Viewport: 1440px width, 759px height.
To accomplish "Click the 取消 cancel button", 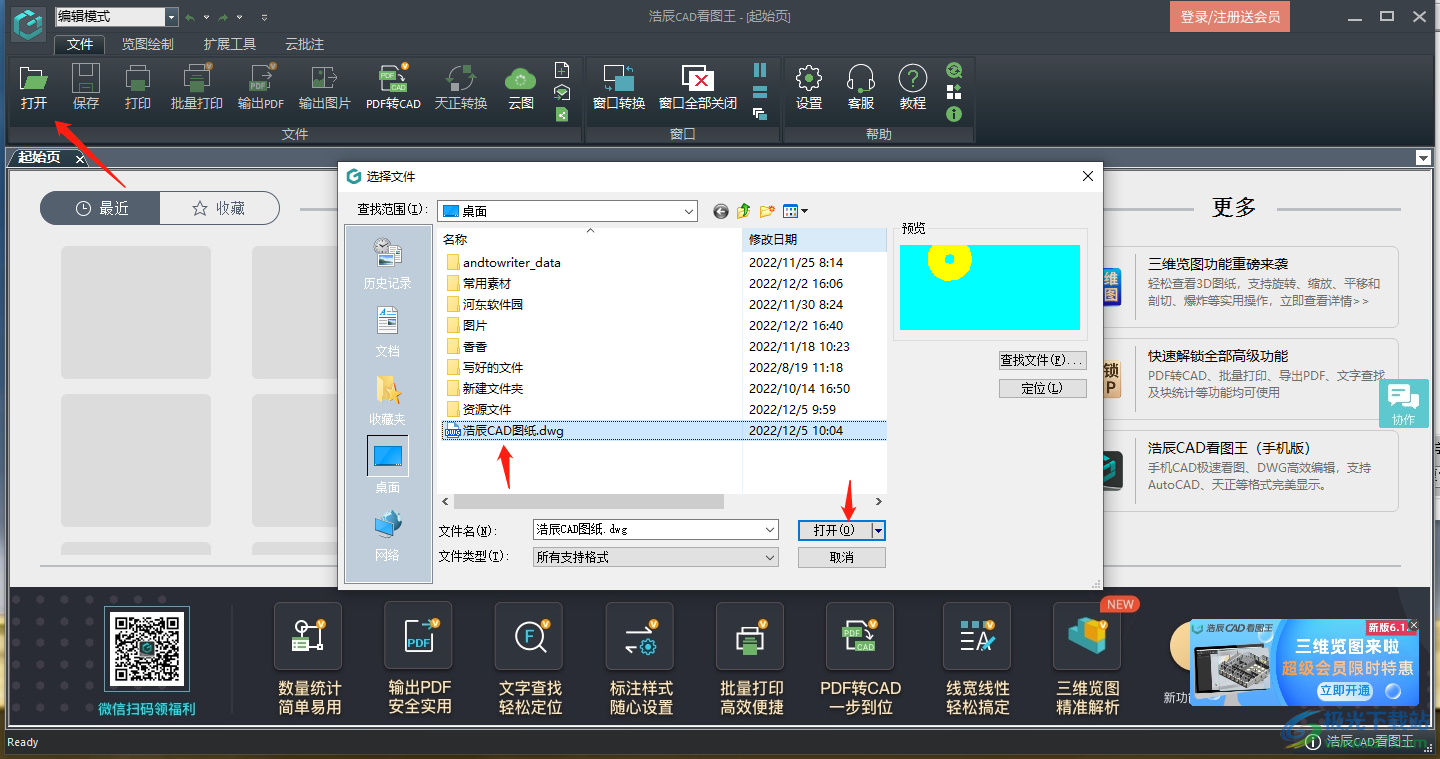I will [x=842, y=557].
